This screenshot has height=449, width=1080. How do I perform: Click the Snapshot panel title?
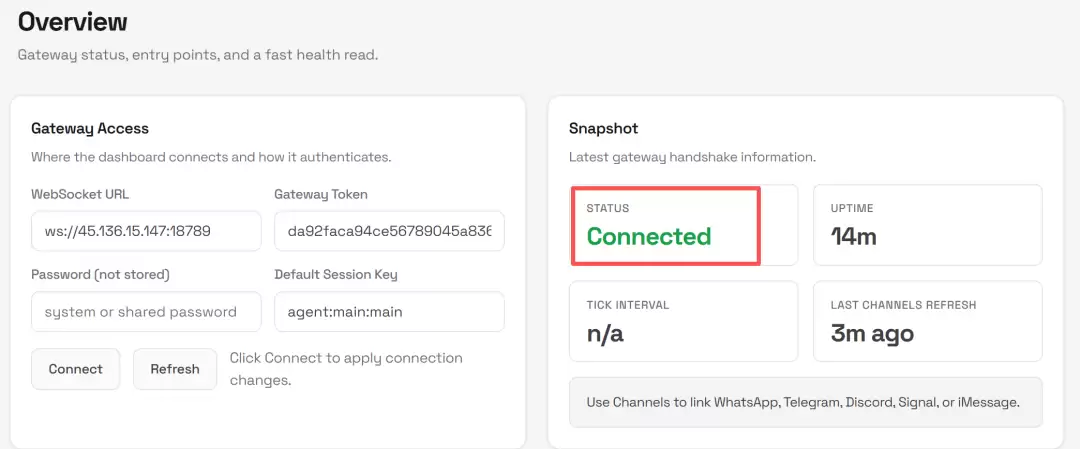[603, 128]
